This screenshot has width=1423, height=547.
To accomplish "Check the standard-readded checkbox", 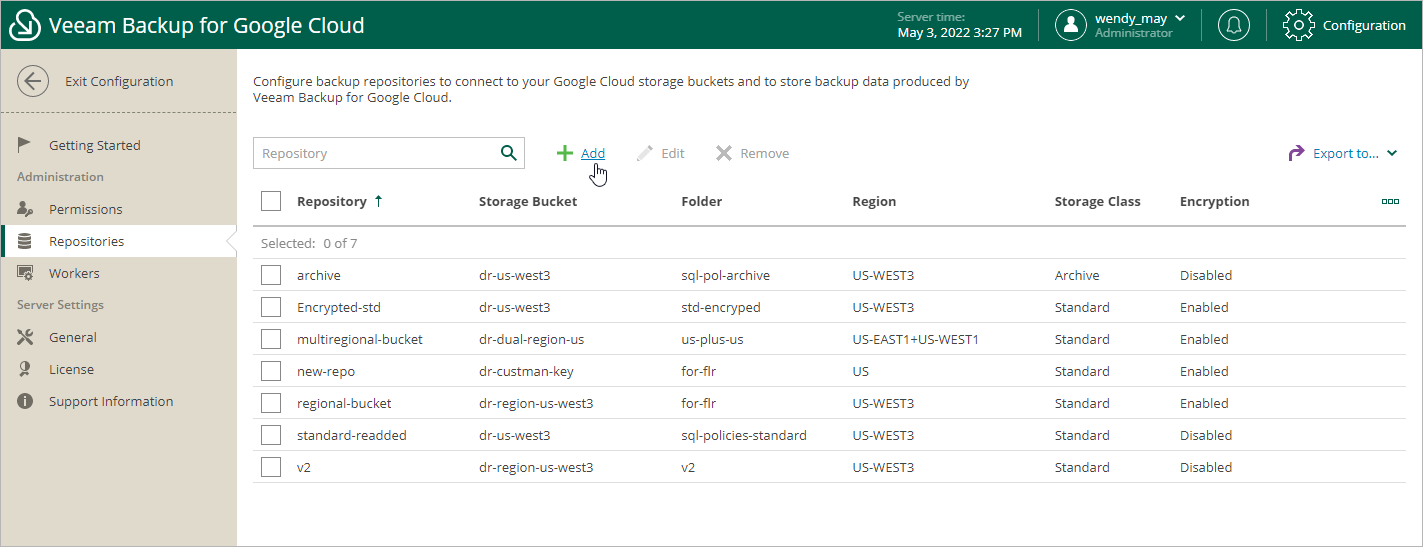I will point(271,435).
